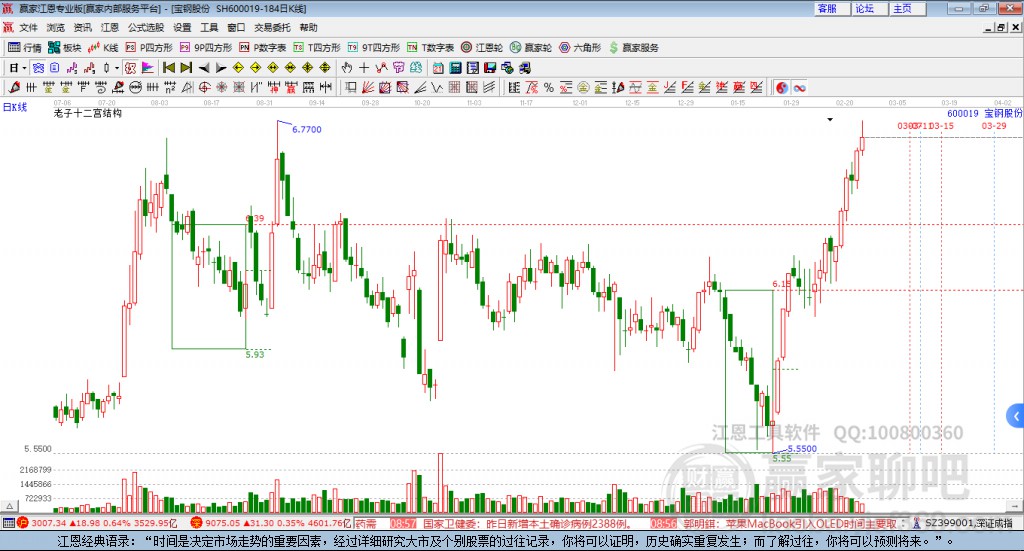Open the T四方形 tool
Screen dimensions: 1024x551
[317, 48]
